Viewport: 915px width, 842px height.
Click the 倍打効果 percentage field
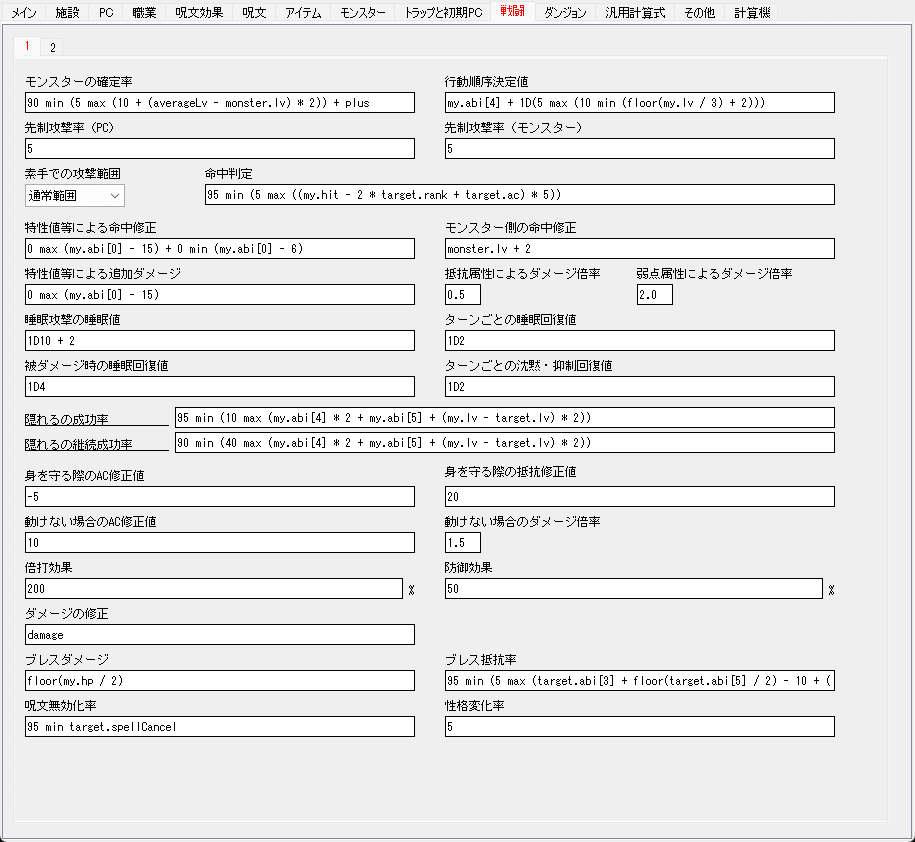214,589
